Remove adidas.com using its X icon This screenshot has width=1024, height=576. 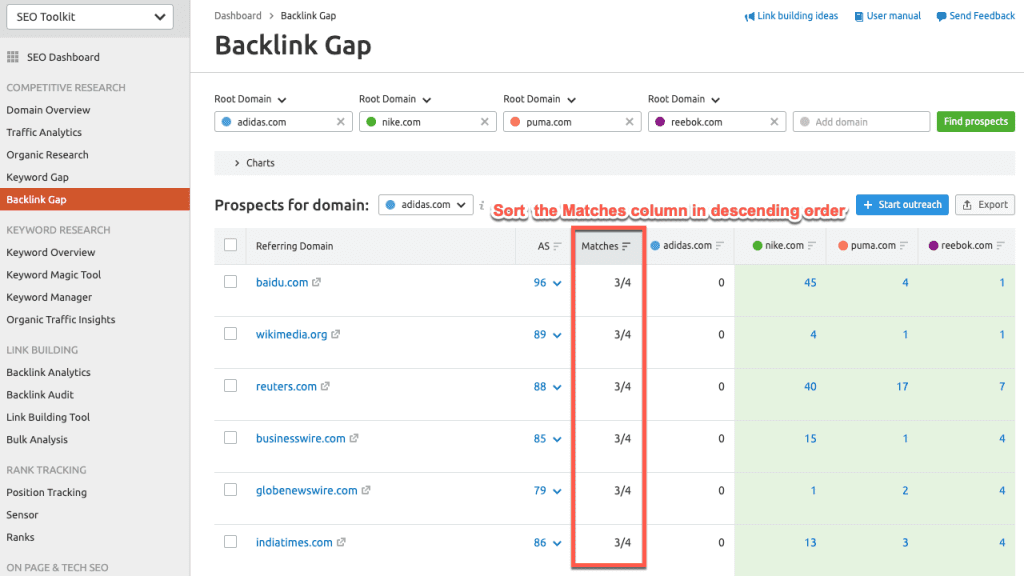[x=340, y=122]
